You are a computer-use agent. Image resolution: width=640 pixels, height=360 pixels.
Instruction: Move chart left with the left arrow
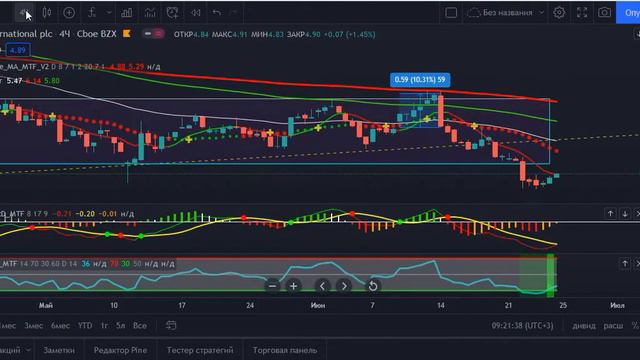[322, 286]
